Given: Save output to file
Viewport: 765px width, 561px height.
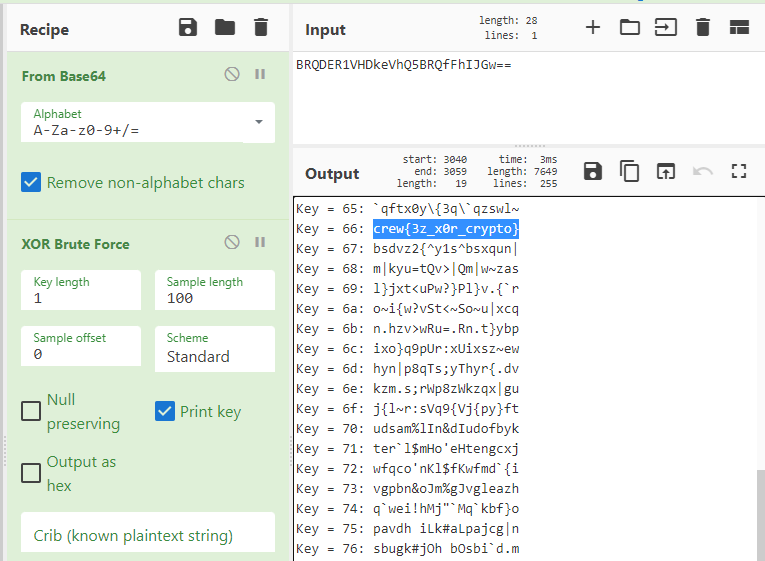Looking at the screenshot, I should [593, 171].
